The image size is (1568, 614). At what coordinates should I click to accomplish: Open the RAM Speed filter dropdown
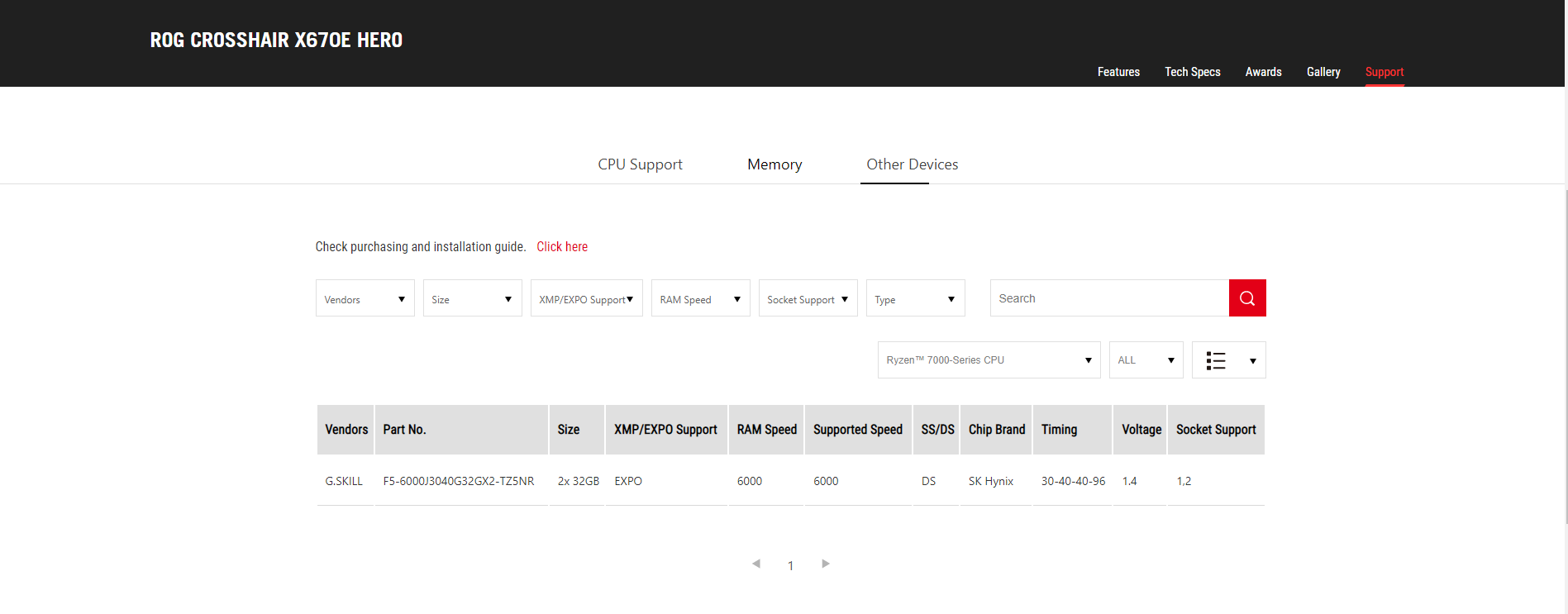click(x=701, y=298)
